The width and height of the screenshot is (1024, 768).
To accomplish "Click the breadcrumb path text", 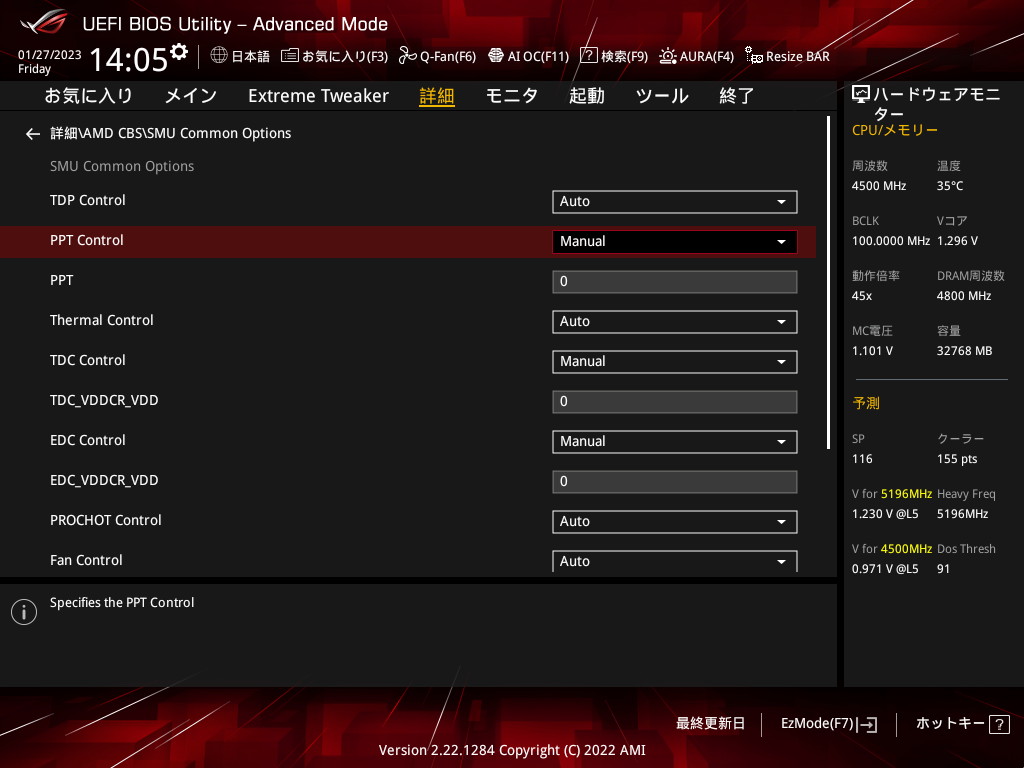I will click(x=171, y=133).
